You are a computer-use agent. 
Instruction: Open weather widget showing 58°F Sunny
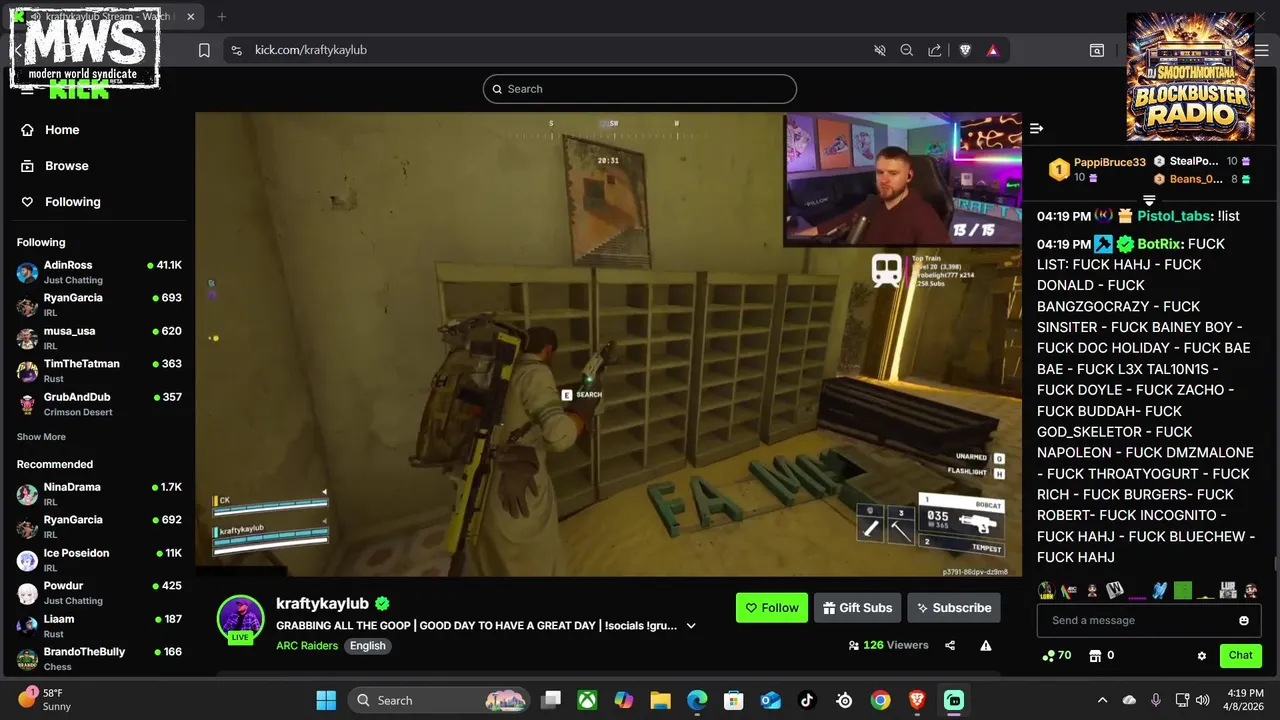45,699
